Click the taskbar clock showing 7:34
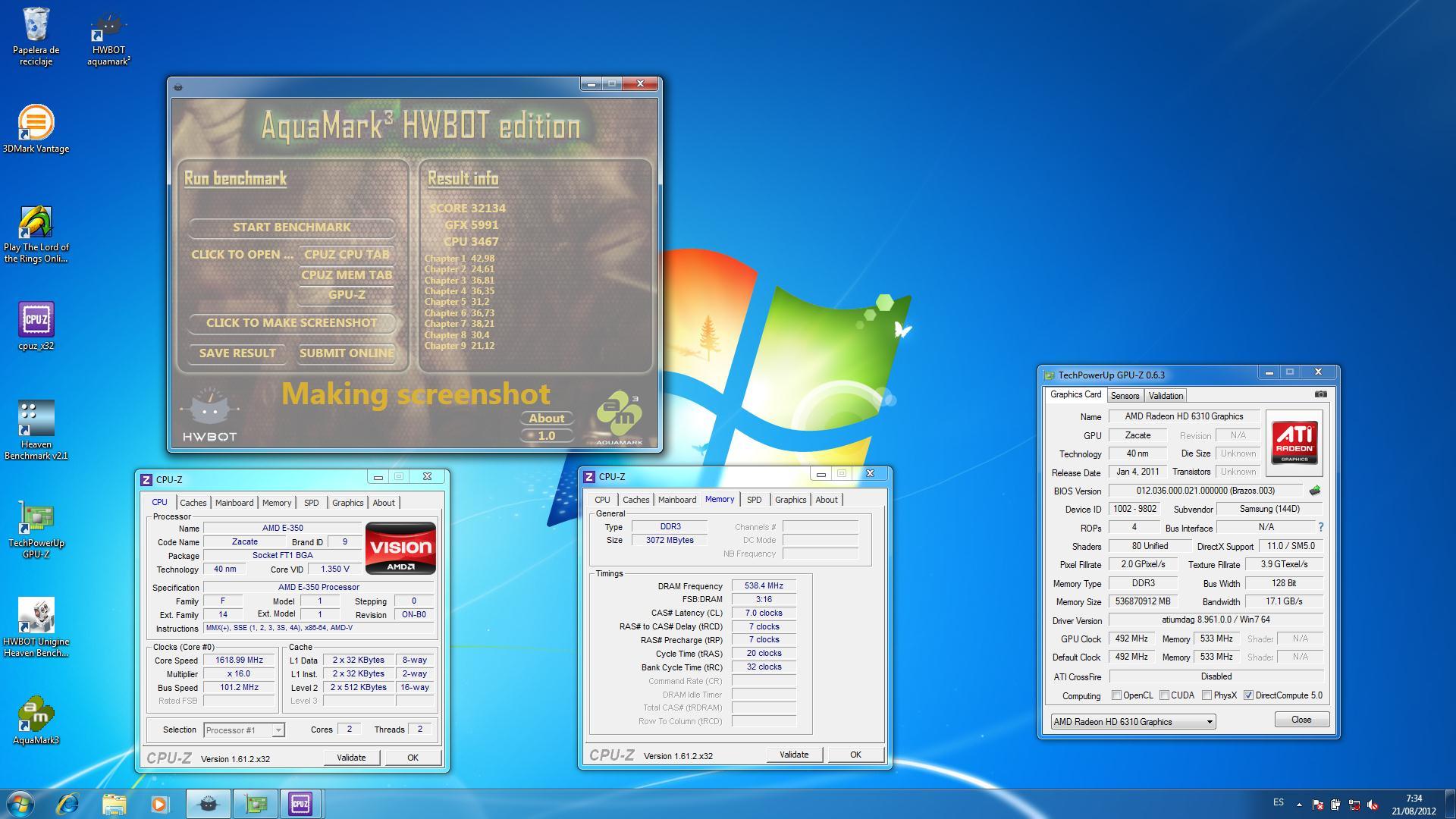 point(1414,805)
